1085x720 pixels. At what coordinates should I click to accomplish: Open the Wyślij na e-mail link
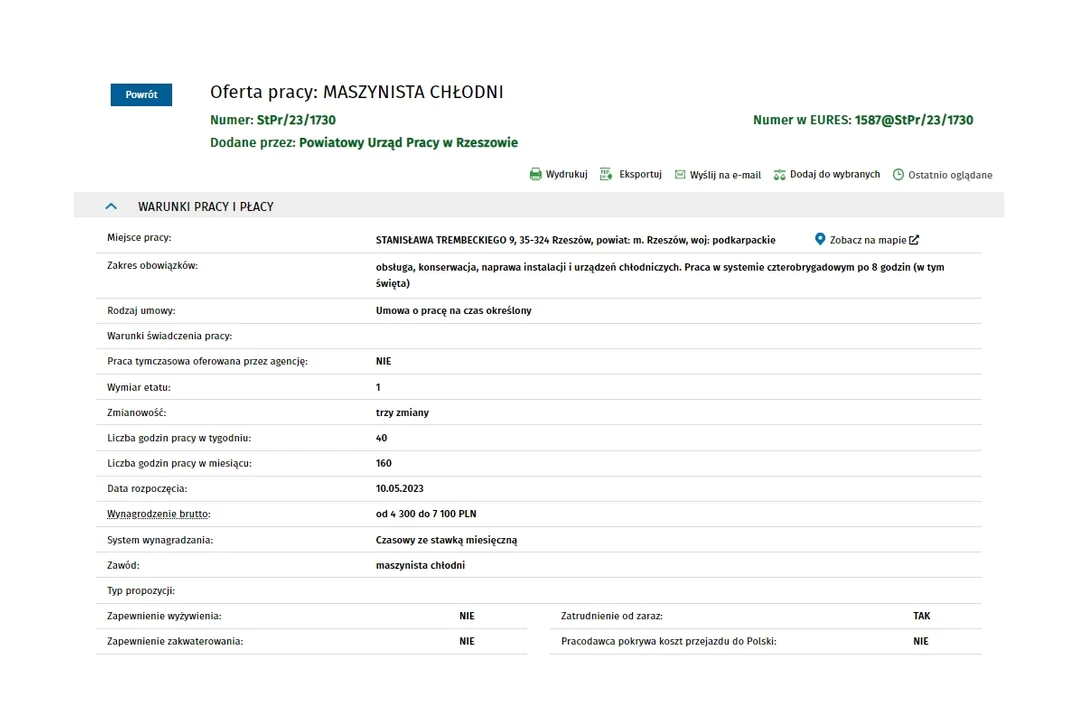coord(725,175)
